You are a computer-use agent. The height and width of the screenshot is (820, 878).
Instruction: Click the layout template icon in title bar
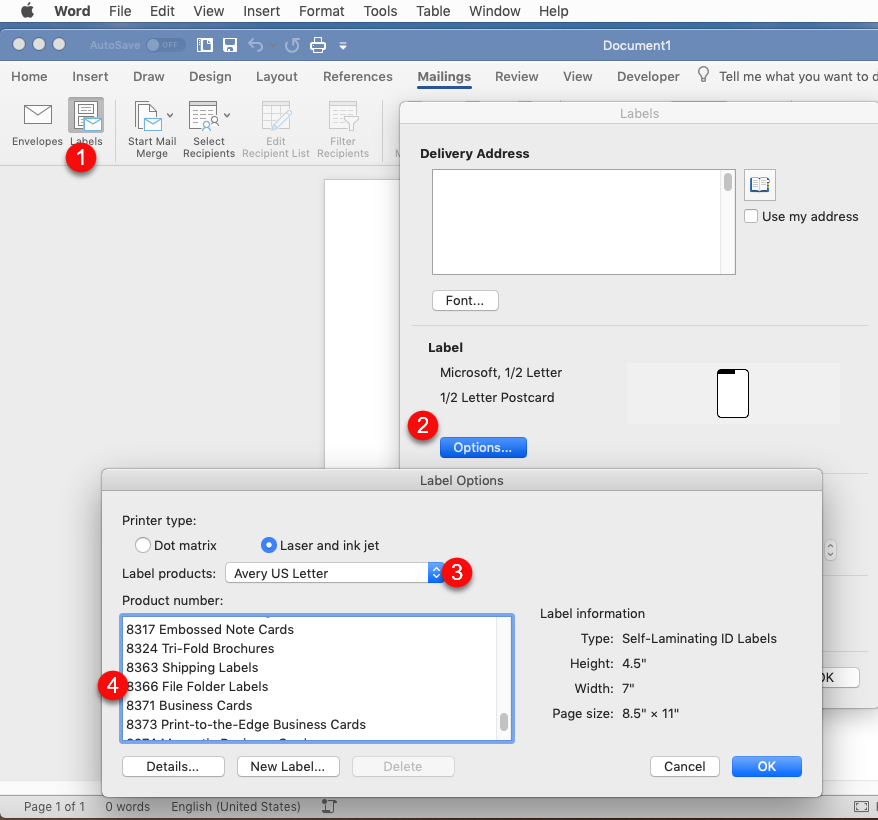[204, 45]
